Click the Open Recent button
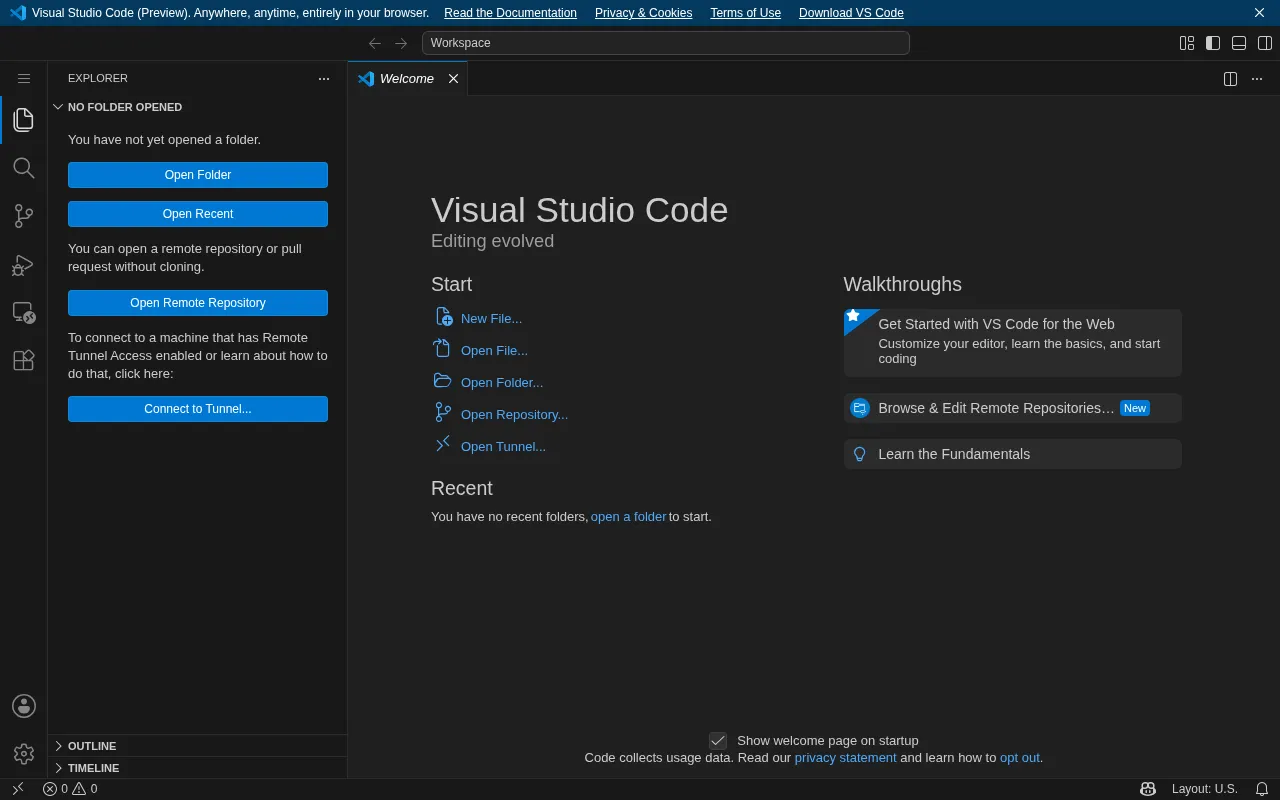The height and width of the screenshot is (800, 1280). 198,214
